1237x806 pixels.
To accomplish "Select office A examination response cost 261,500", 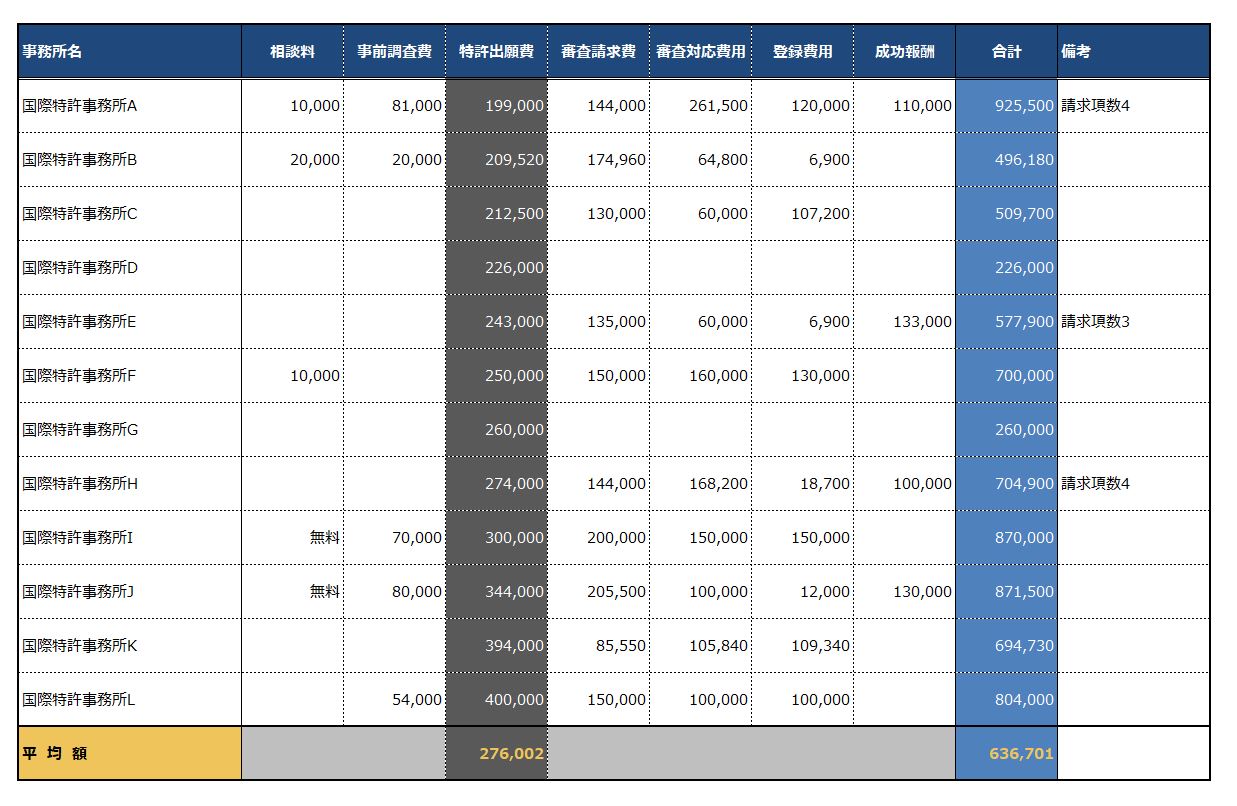I will point(700,106).
